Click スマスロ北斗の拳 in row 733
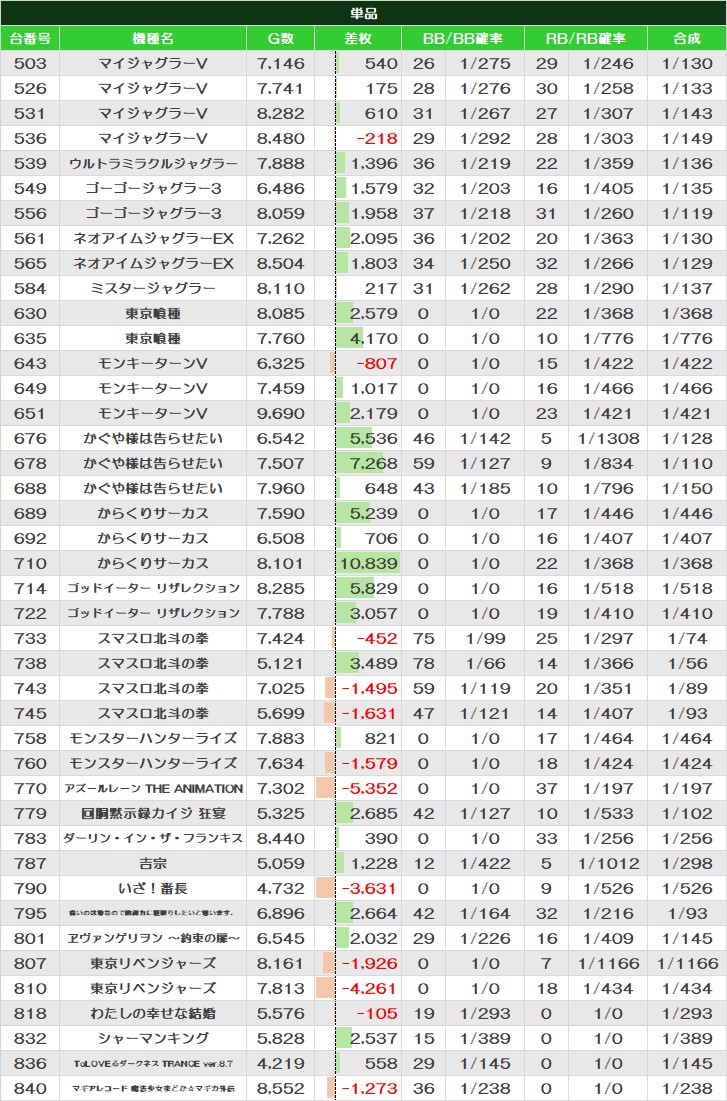The height and width of the screenshot is (1101, 727). coord(153,638)
